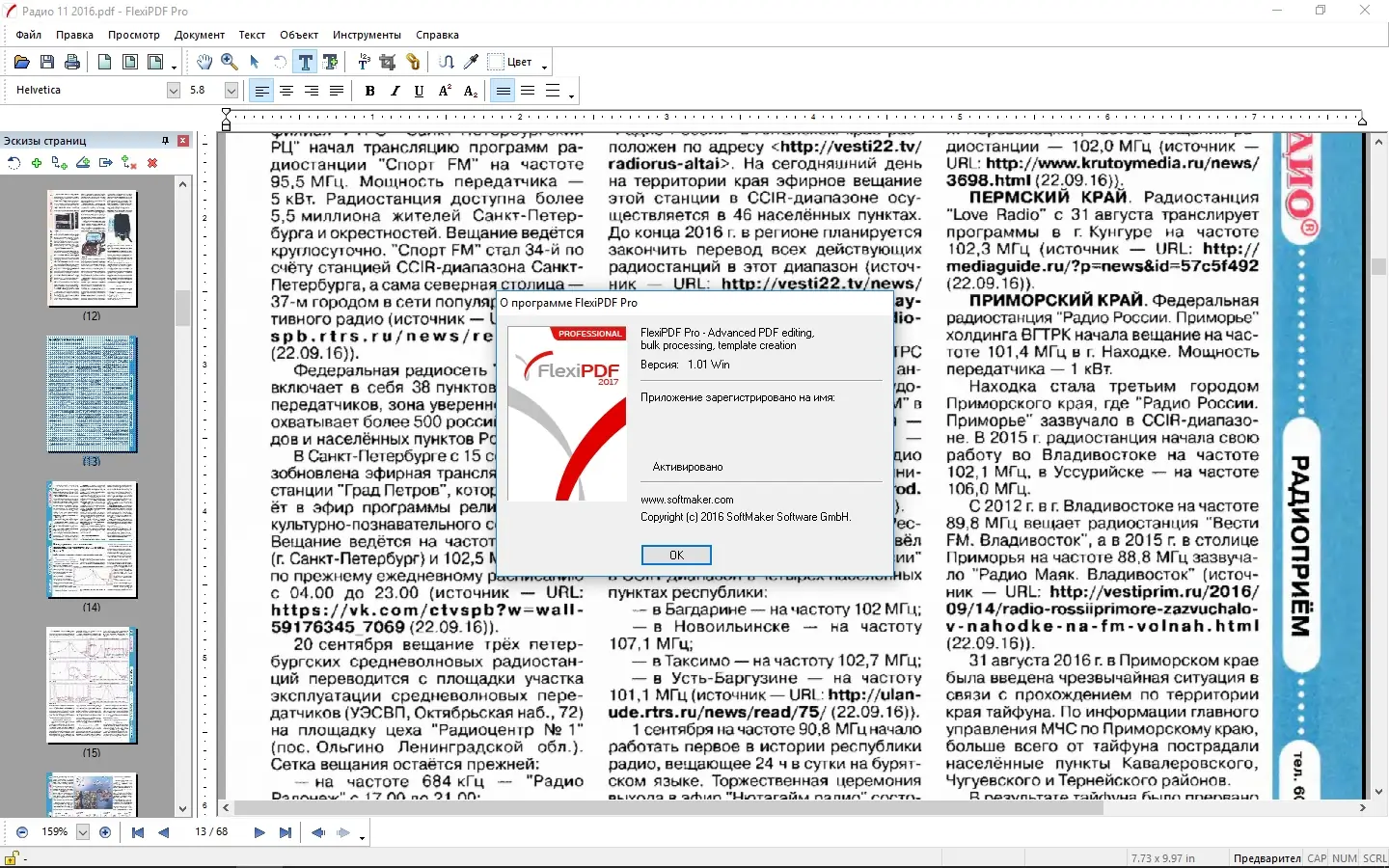Activate the Zoom magnifier tool
This screenshot has height=868, width=1389.
(230, 62)
